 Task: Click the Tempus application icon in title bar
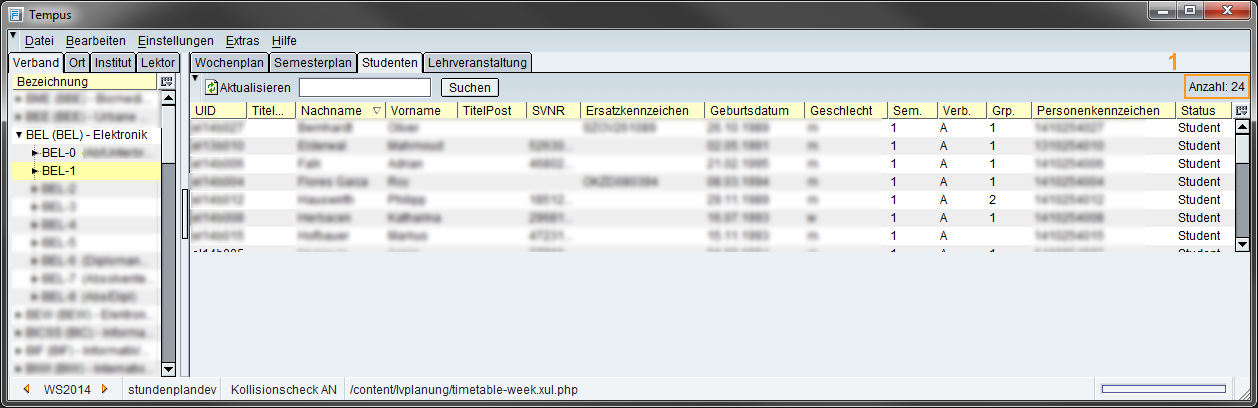point(15,14)
